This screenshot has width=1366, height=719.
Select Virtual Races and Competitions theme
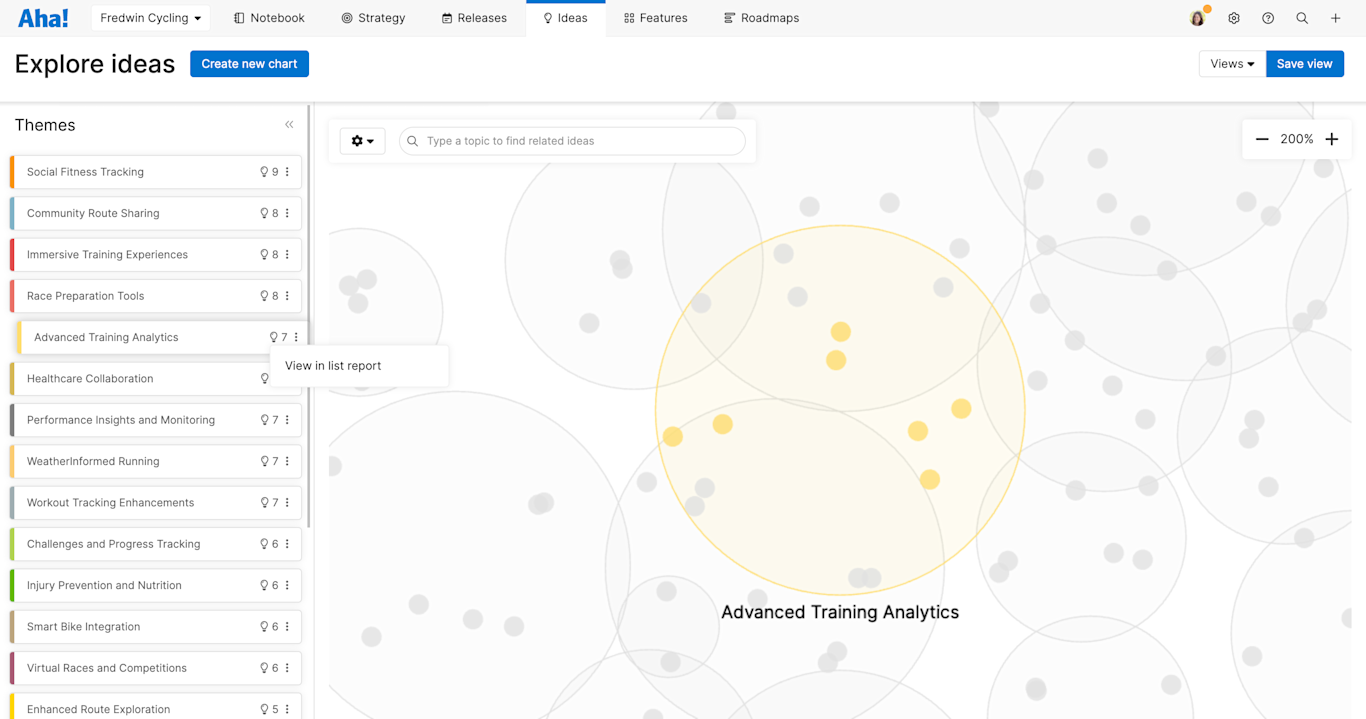tap(156, 668)
